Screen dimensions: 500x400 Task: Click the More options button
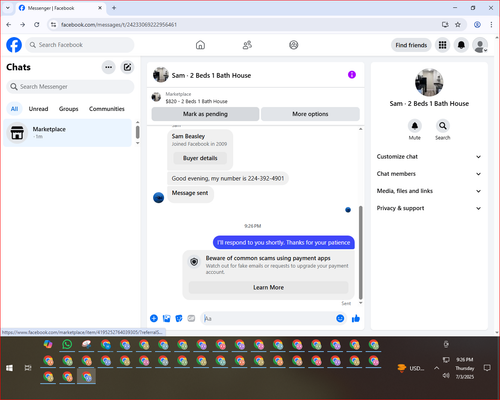[310, 114]
